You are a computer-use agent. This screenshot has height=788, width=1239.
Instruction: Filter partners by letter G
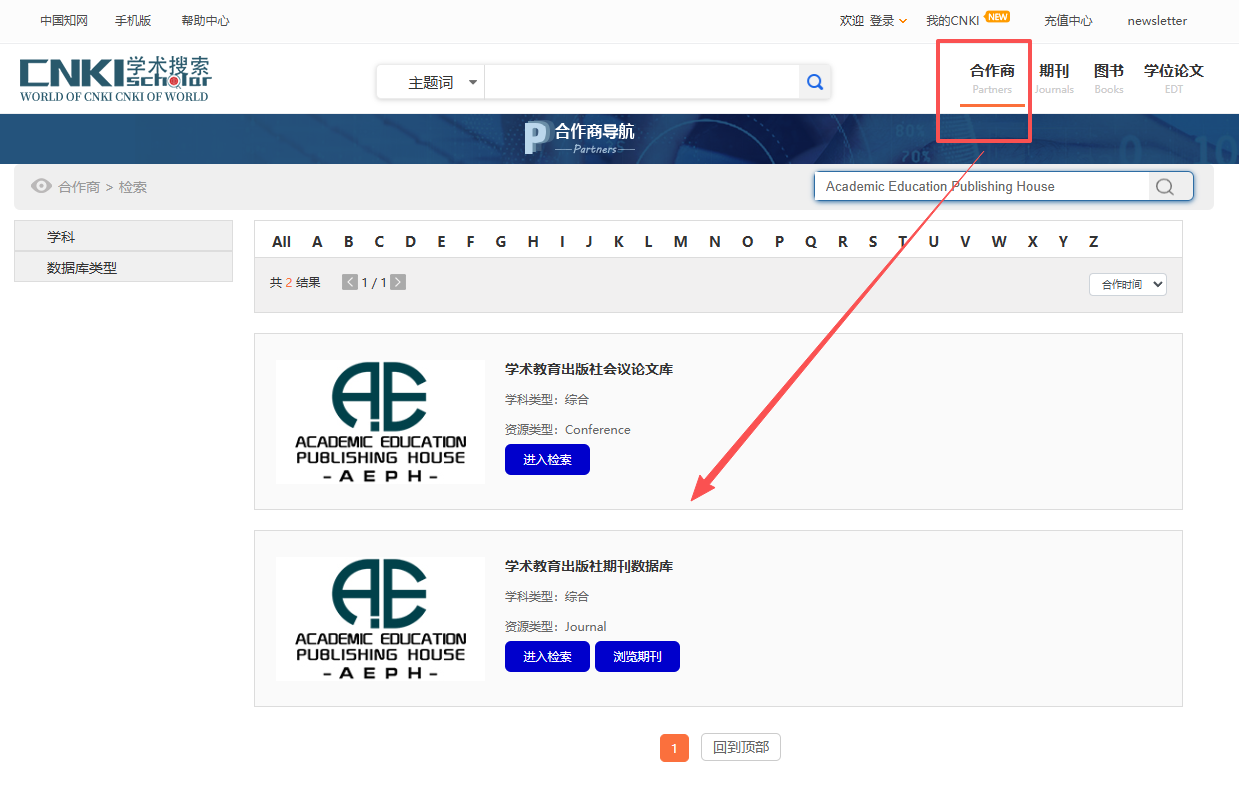(500, 241)
